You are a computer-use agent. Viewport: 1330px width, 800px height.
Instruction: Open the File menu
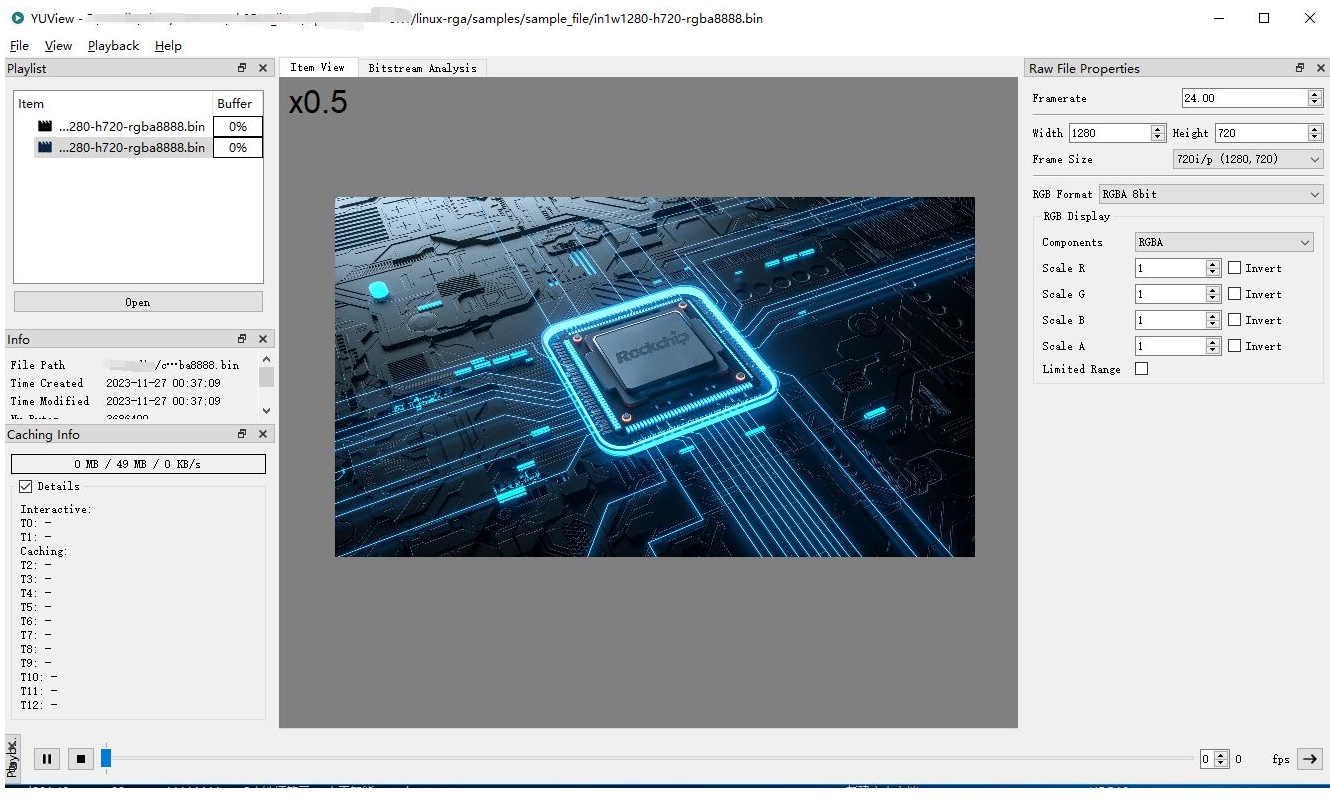click(x=19, y=45)
